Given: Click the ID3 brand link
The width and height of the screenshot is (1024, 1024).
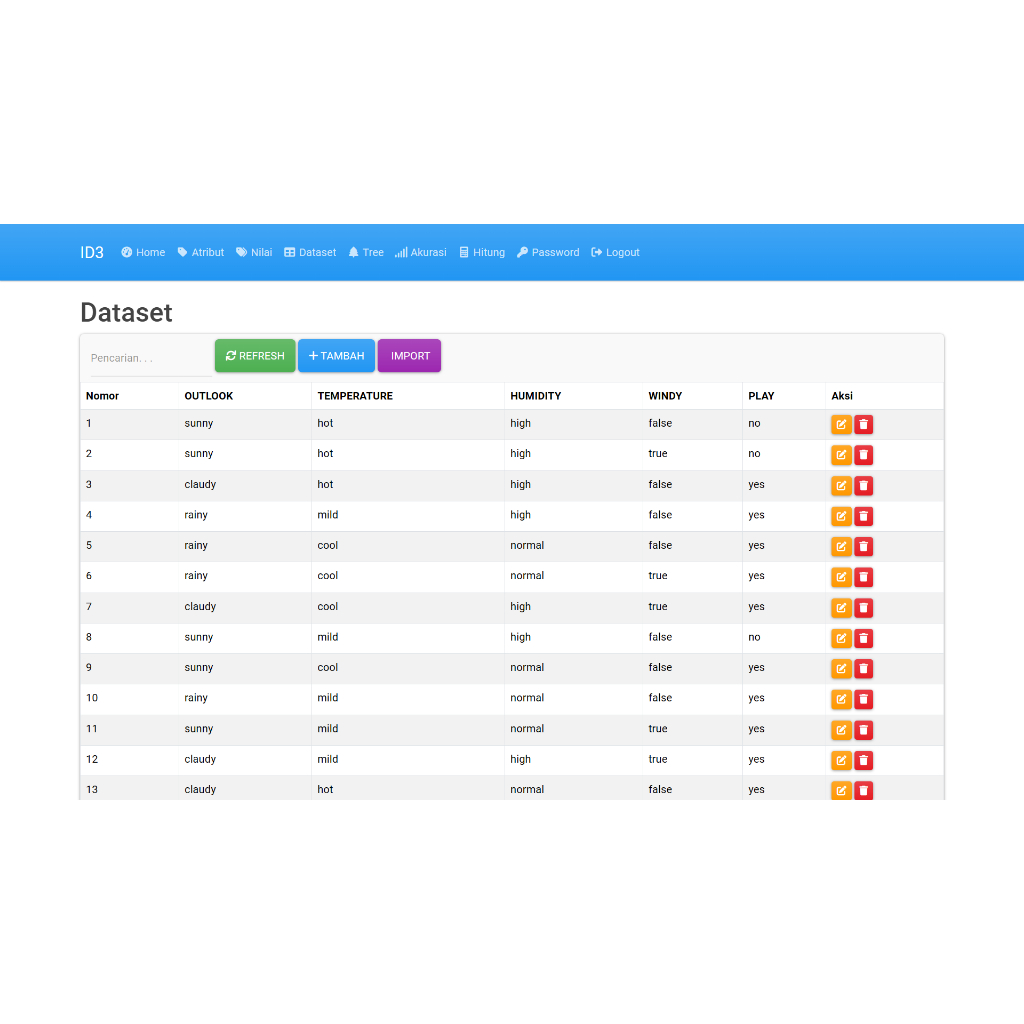Looking at the screenshot, I should (x=92, y=253).
